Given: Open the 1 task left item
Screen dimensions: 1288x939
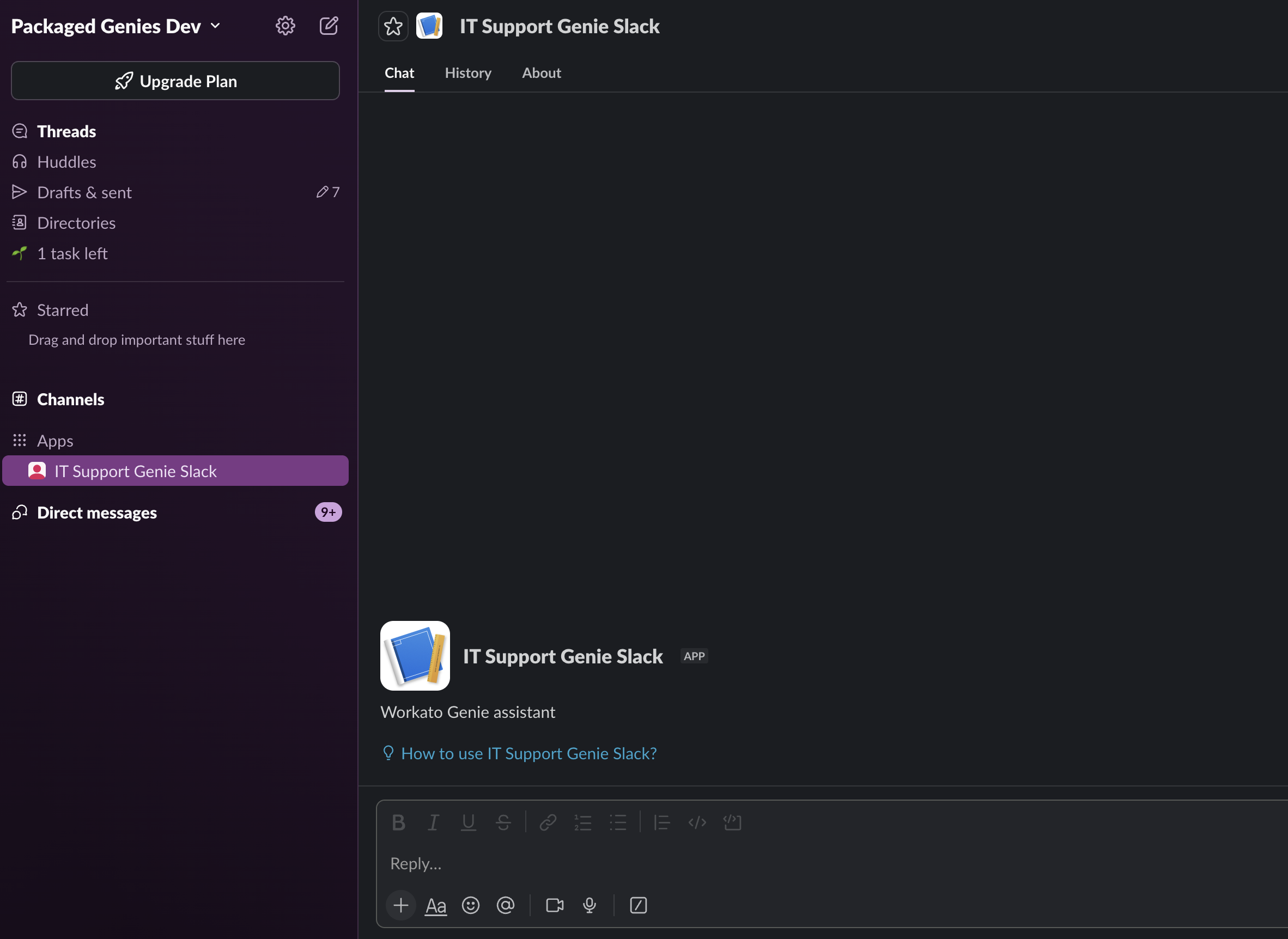Looking at the screenshot, I should coord(175,253).
